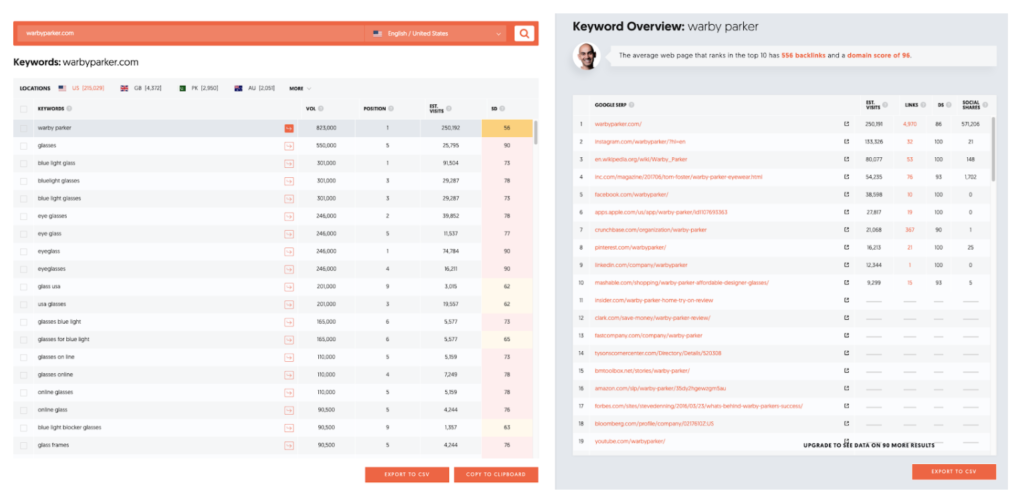The height and width of the screenshot is (503, 1024).
Task: Click info icon next to VOL header
Action: pos(321,108)
